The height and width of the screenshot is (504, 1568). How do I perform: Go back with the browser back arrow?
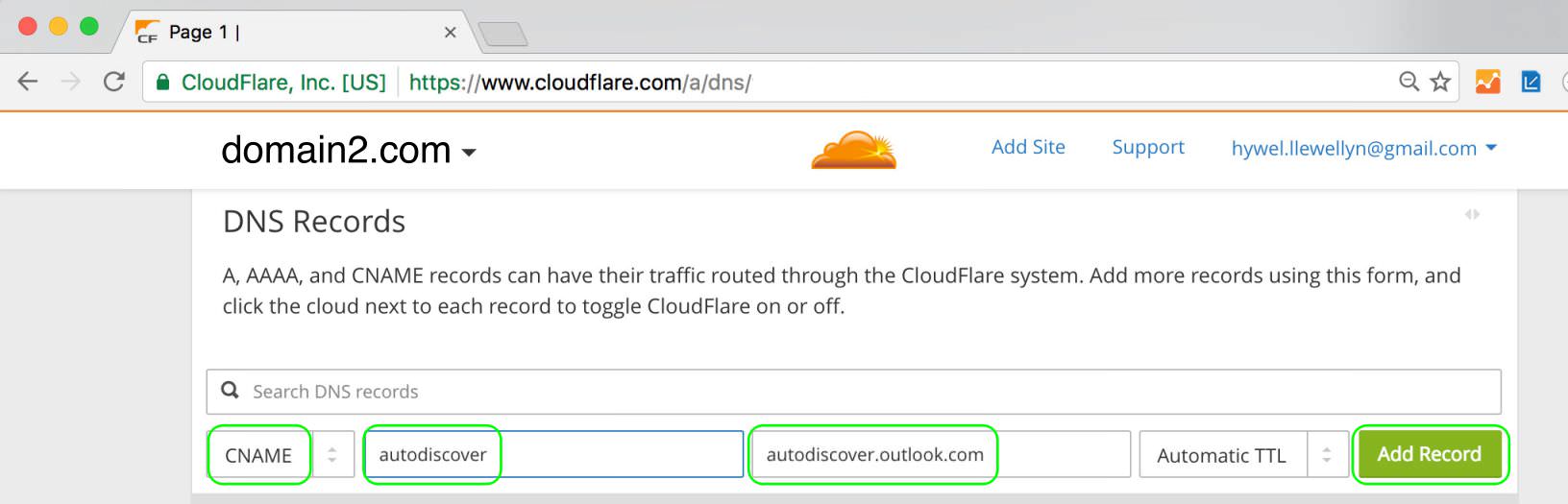click(x=28, y=82)
